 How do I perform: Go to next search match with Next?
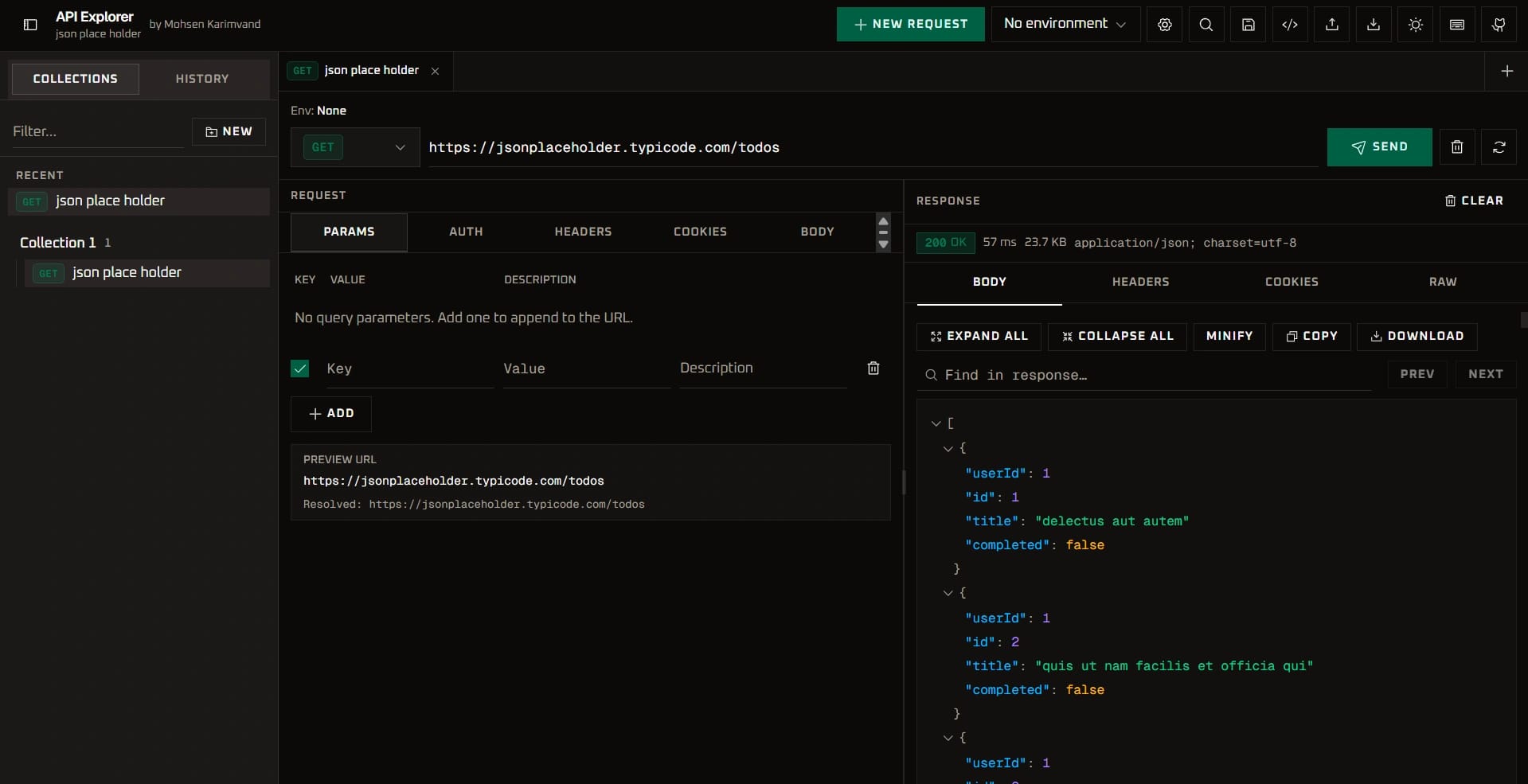click(x=1485, y=374)
